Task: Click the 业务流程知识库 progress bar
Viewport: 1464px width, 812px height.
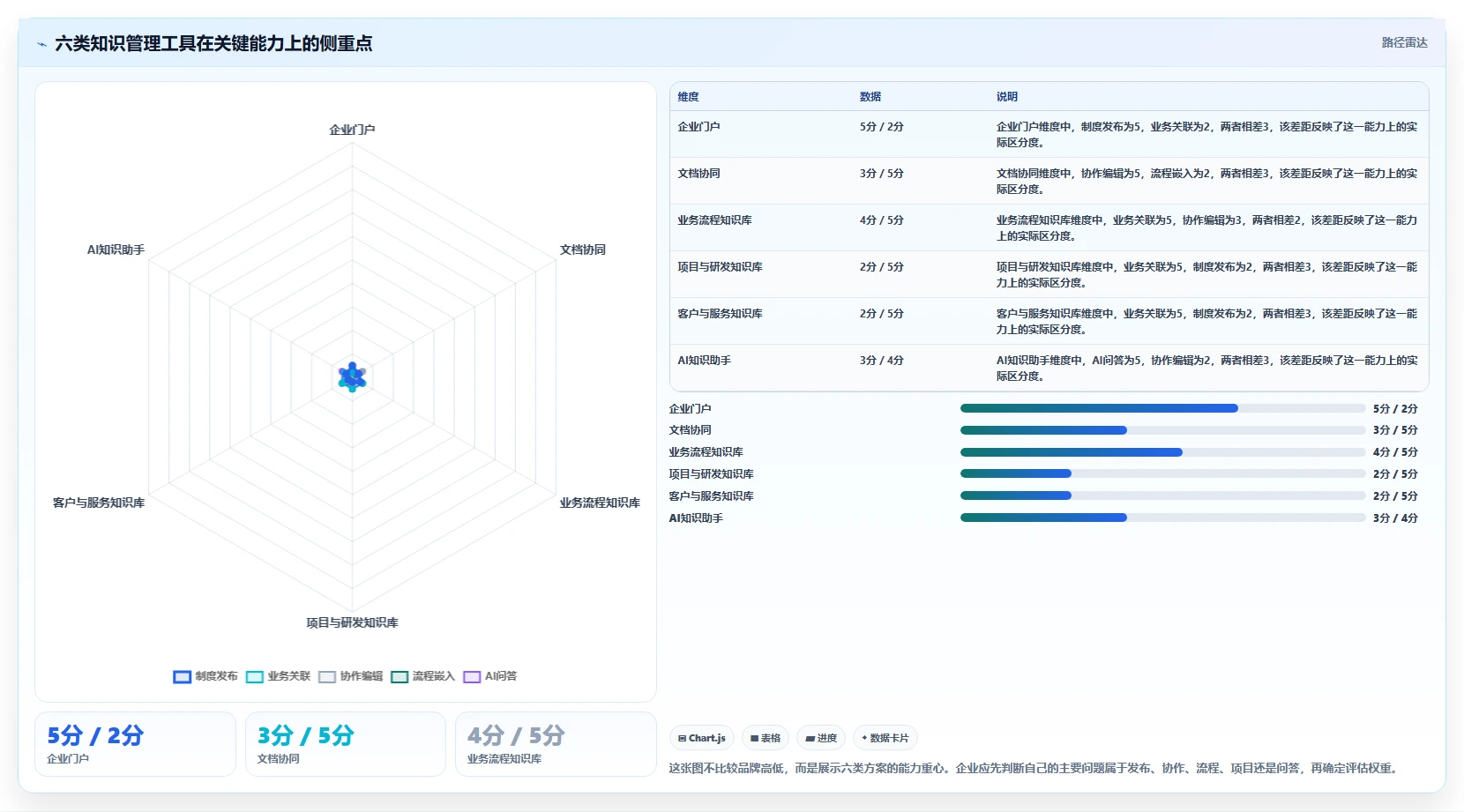Action: coord(1162,452)
